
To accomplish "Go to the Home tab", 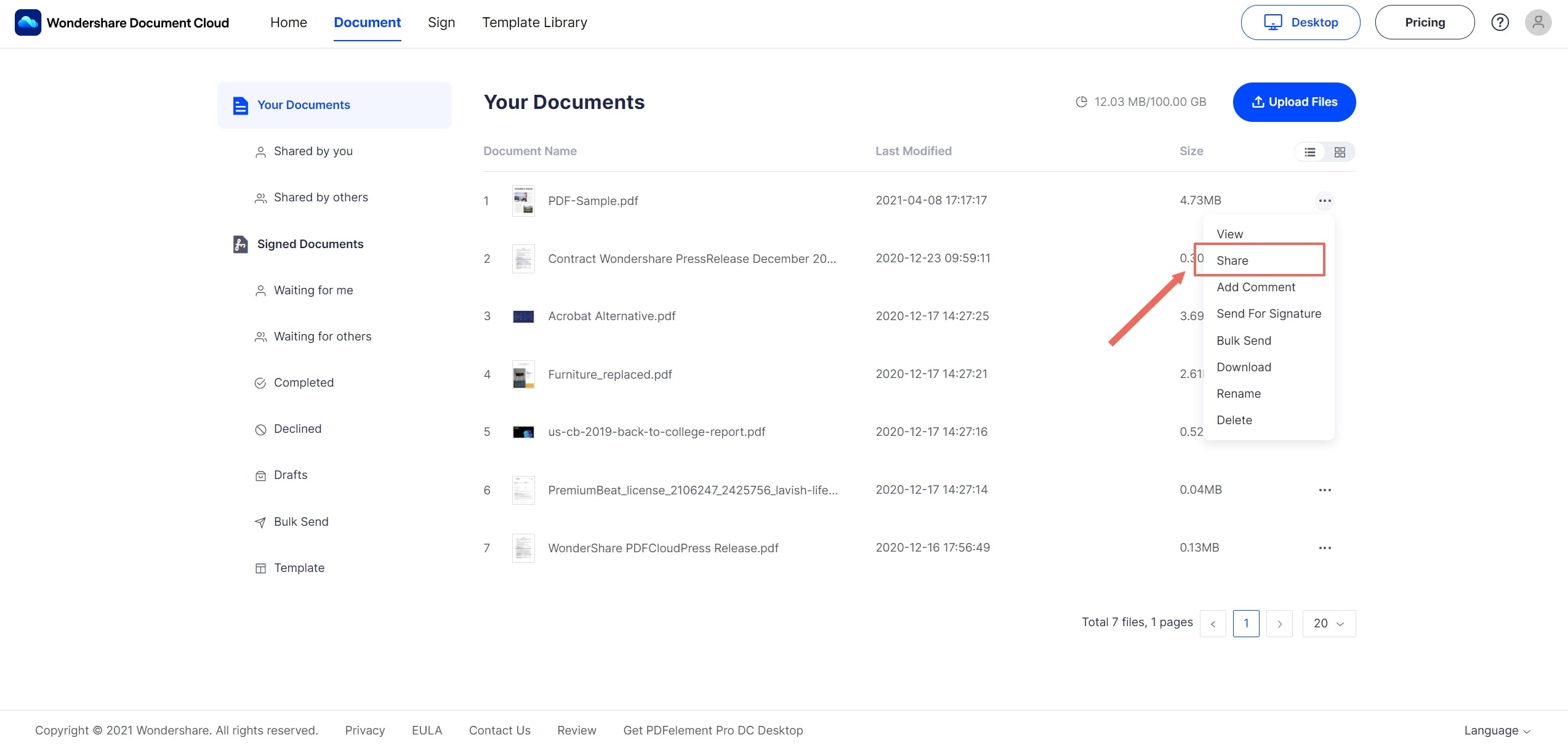I will (288, 23).
